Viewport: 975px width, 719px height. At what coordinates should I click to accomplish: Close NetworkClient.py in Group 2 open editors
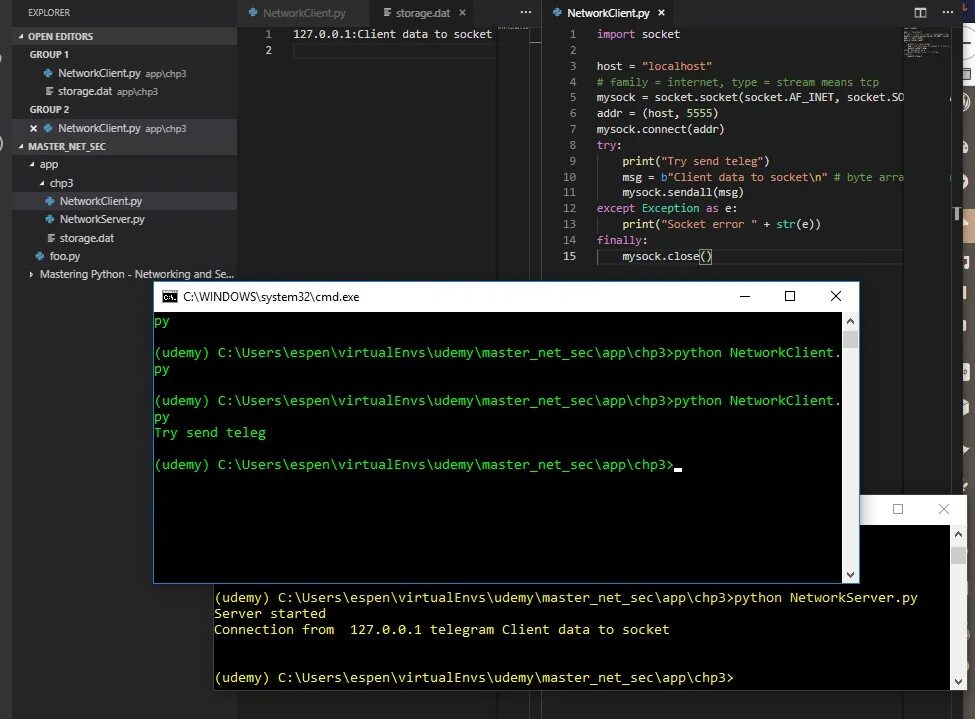click(x=34, y=128)
